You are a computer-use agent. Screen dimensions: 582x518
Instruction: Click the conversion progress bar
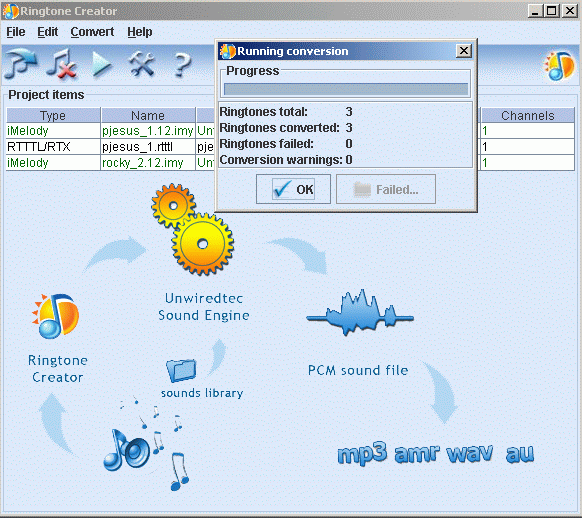coord(346,89)
